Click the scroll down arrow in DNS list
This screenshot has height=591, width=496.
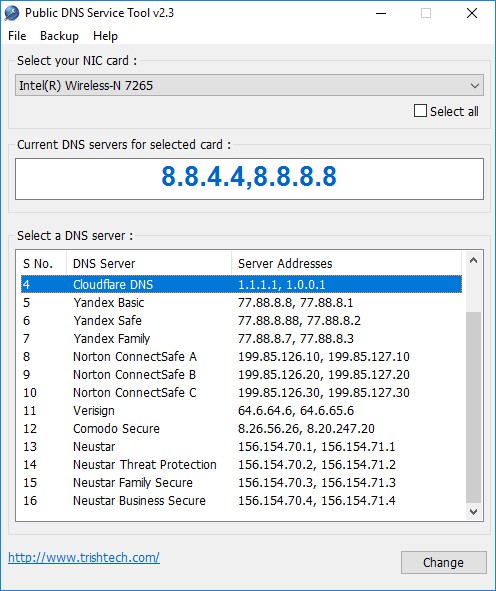pos(473,511)
